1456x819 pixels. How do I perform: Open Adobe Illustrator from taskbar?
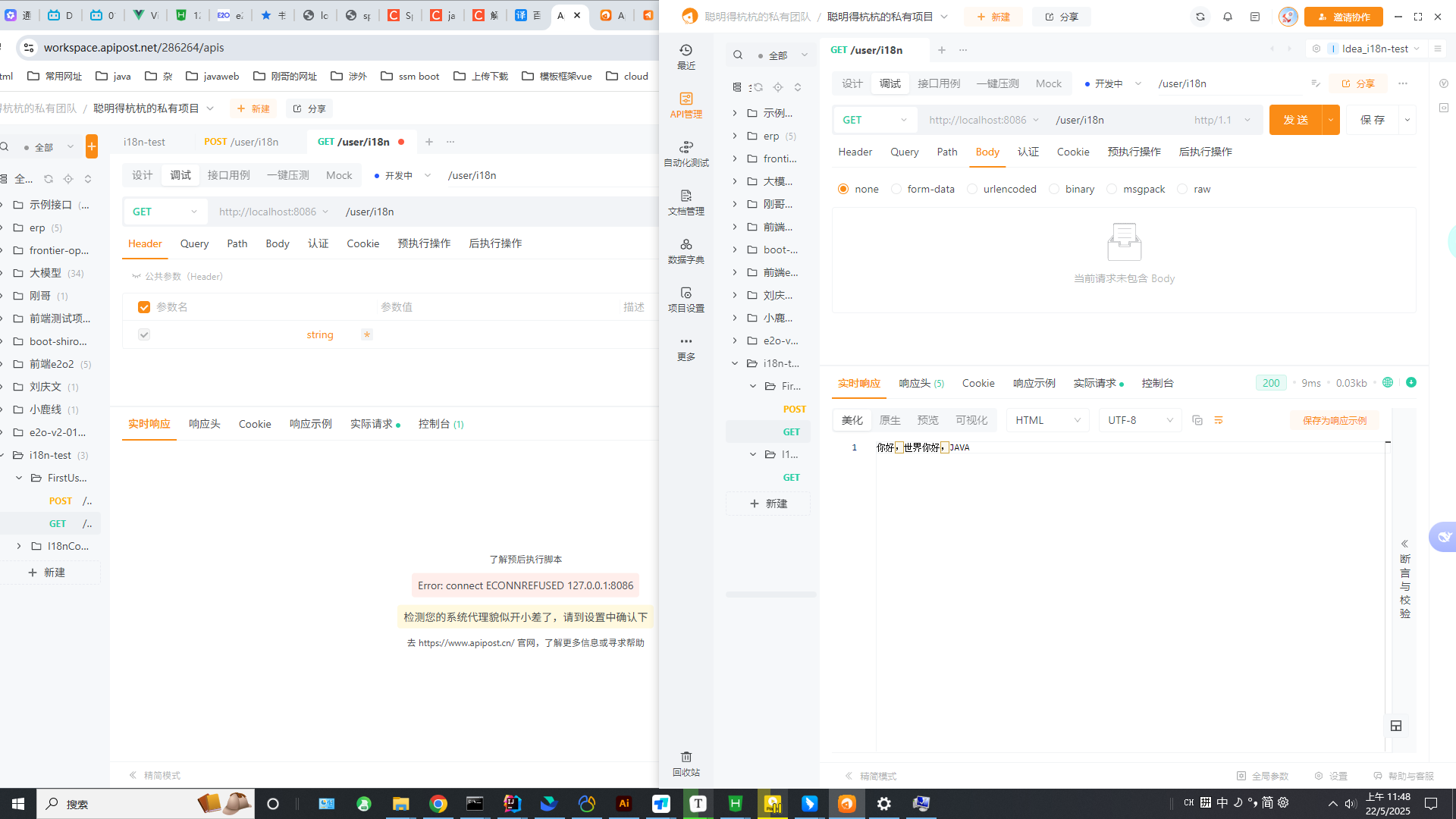(x=624, y=804)
